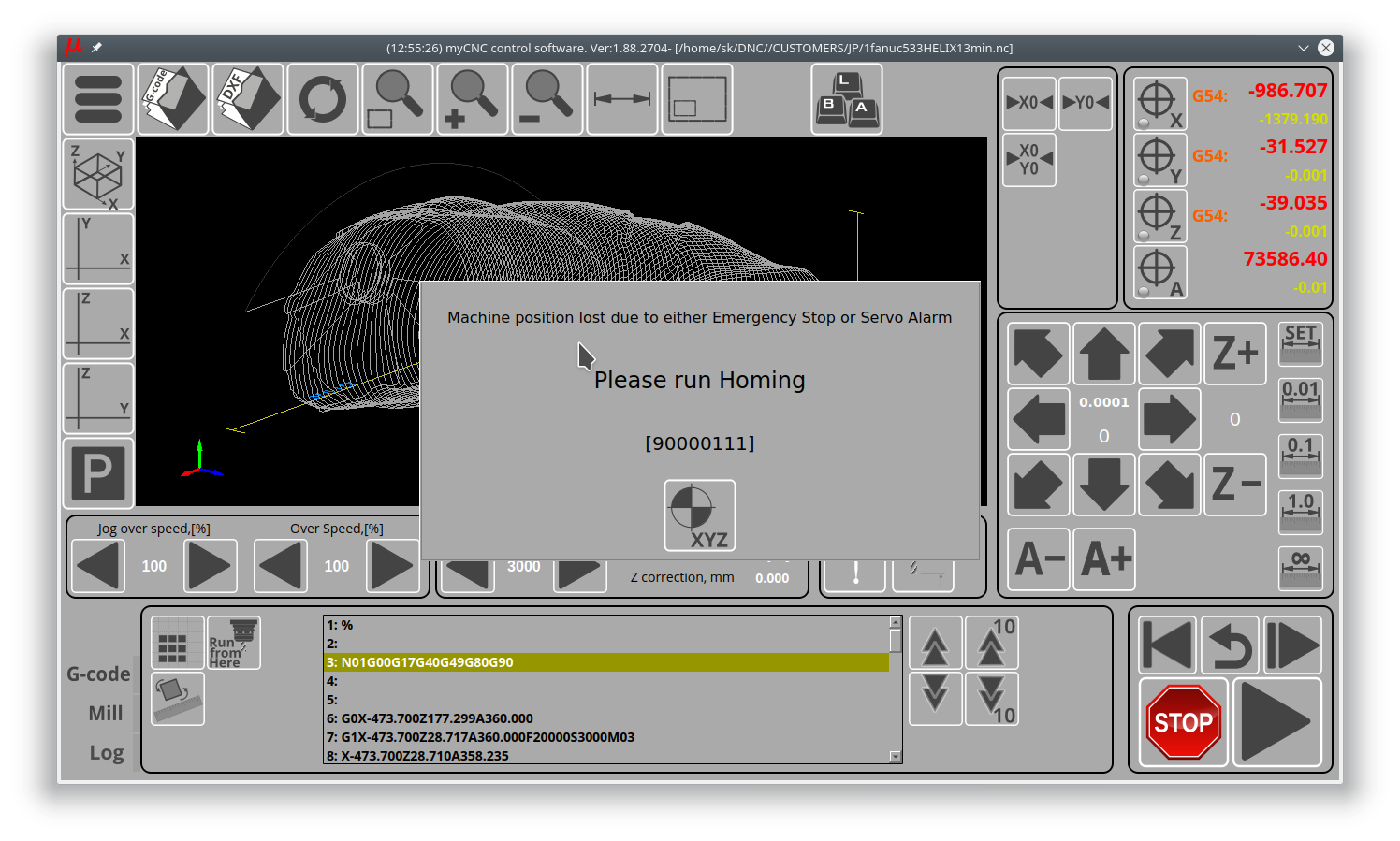Jog Z+ axis up
Screen dimensions: 1400x841
click(x=1235, y=354)
